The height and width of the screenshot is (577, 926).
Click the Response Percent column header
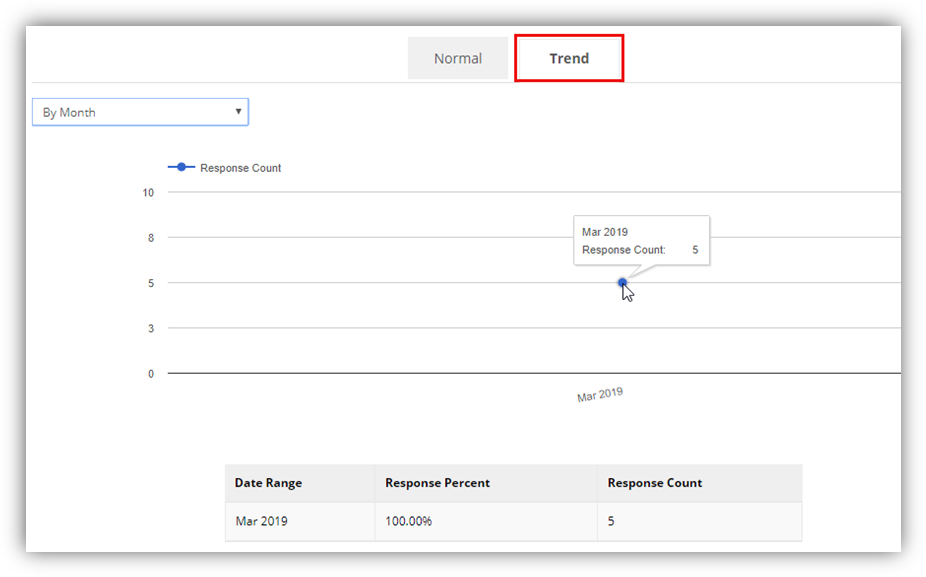(x=438, y=483)
